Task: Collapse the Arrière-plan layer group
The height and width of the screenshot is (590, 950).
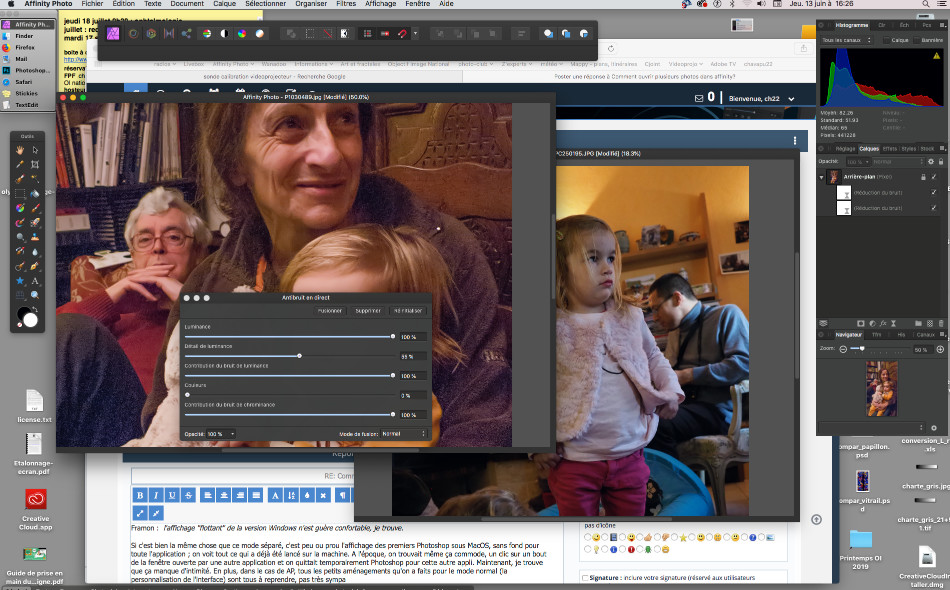Action: point(822,177)
